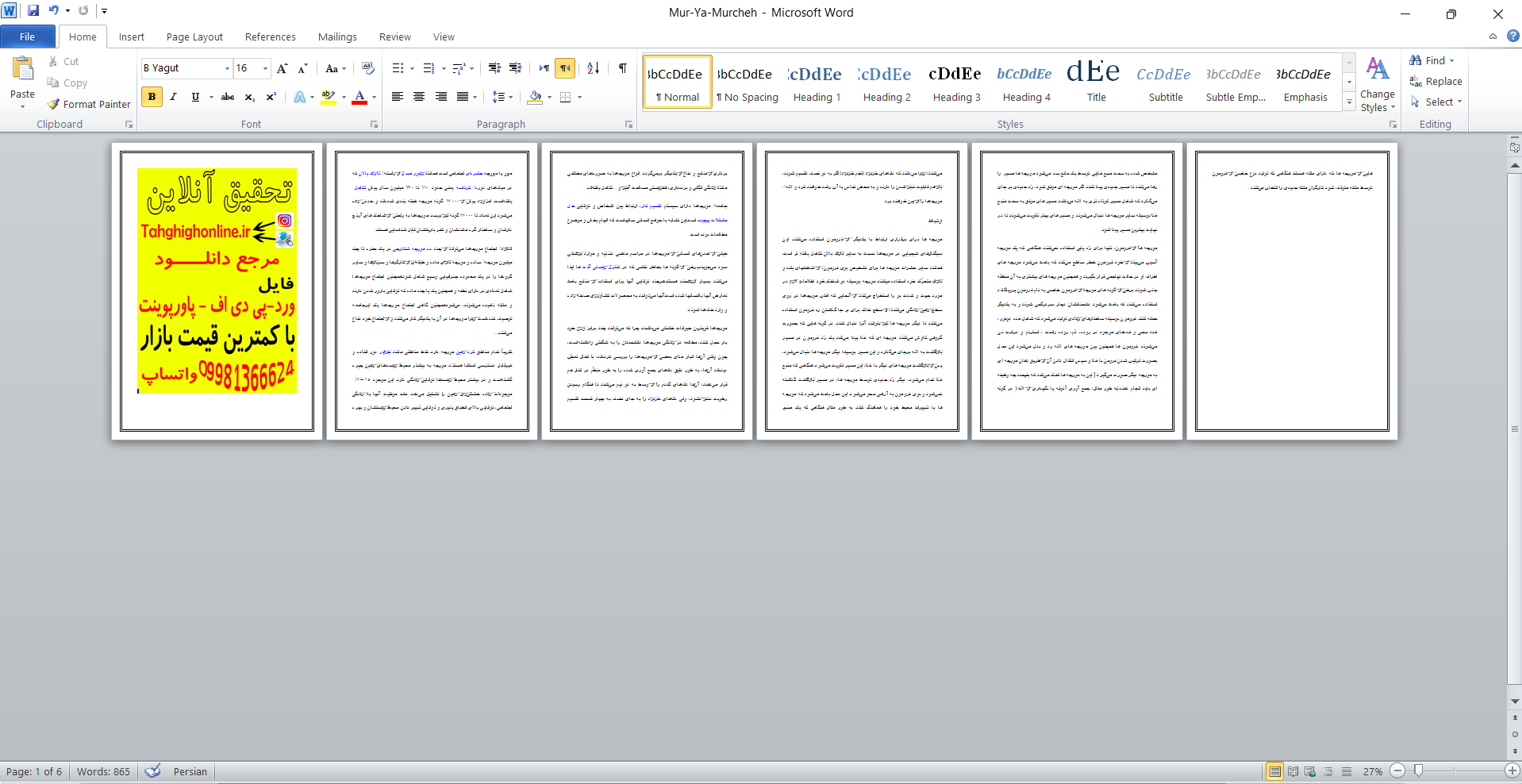Expand the bullets list dropdown

coord(413,68)
